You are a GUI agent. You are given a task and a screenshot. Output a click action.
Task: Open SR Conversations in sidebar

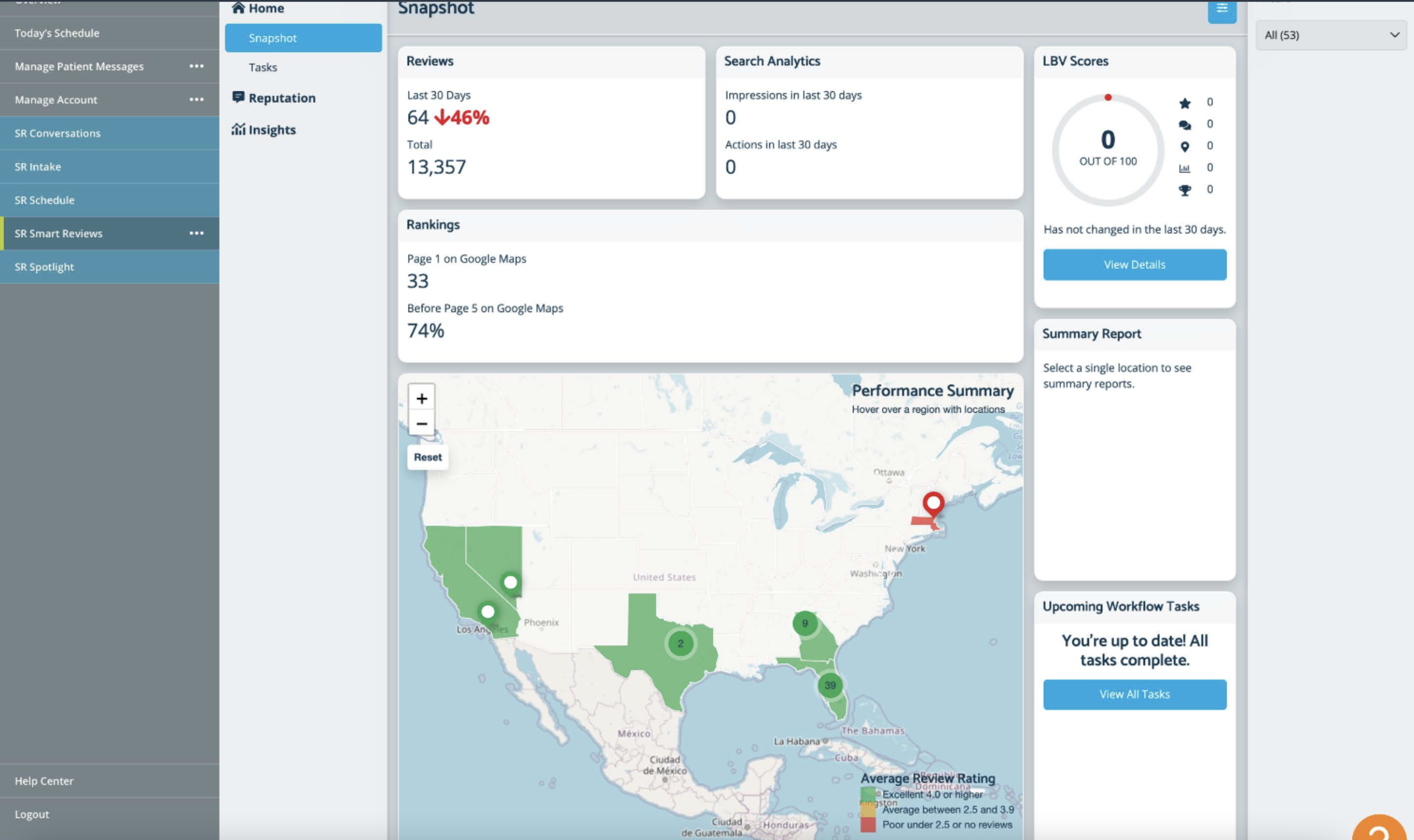pos(57,133)
